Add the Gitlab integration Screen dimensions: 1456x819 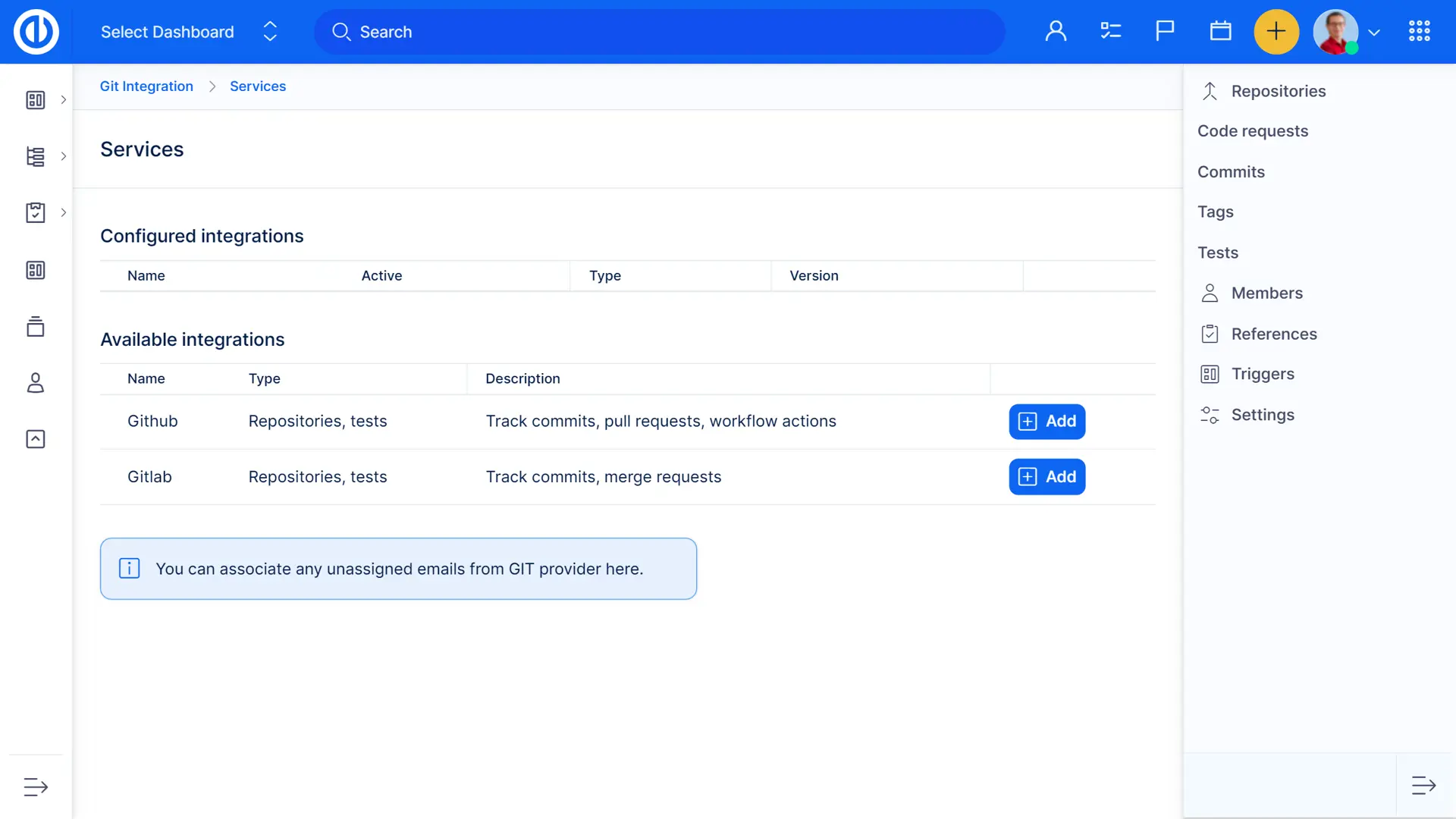[1046, 477]
